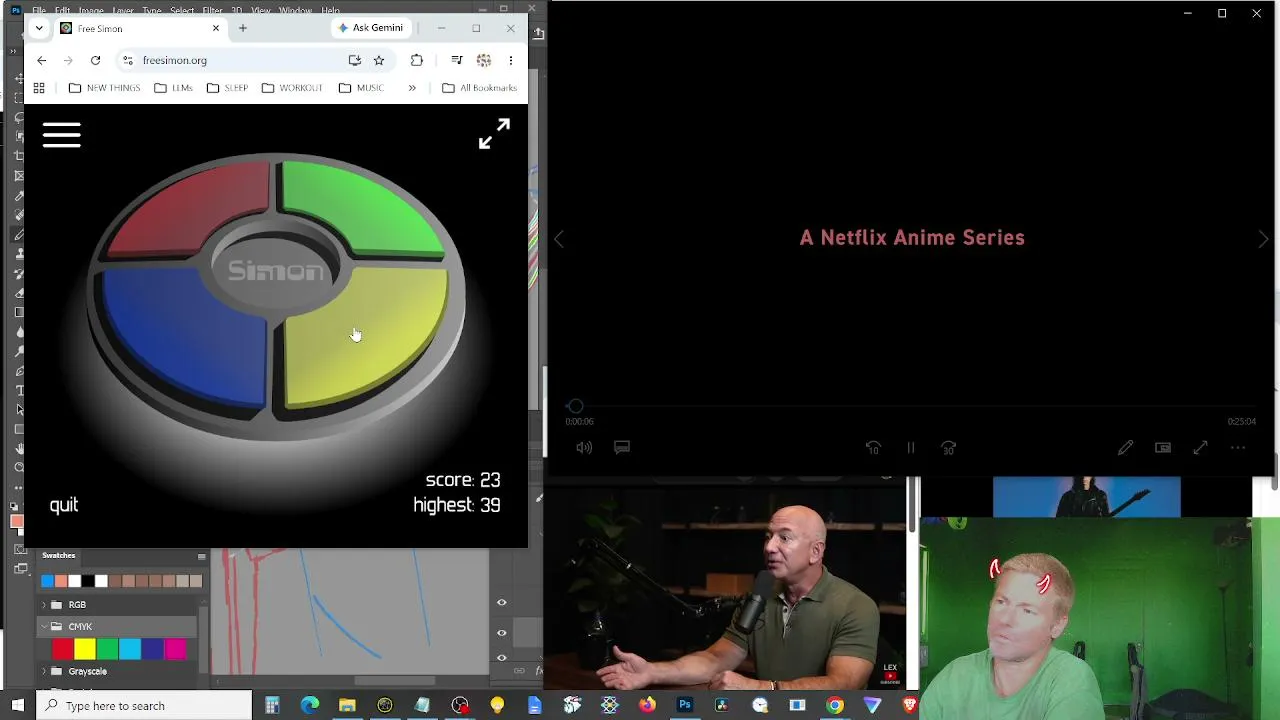Image resolution: width=1280 pixels, height=720 pixels.
Task: Open the Windows Start menu
Action: 17,705
